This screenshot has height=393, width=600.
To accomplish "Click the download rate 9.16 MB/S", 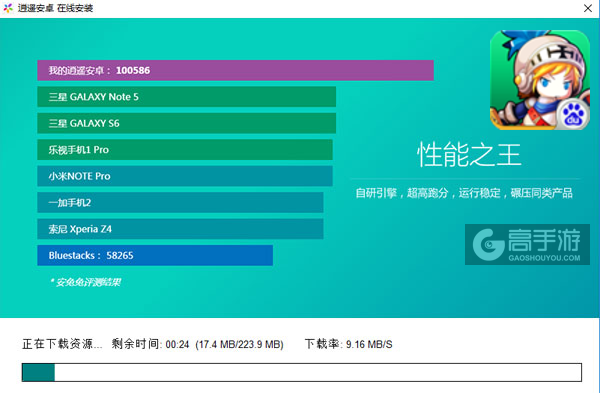I will pyautogui.click(x=369, y=345).
